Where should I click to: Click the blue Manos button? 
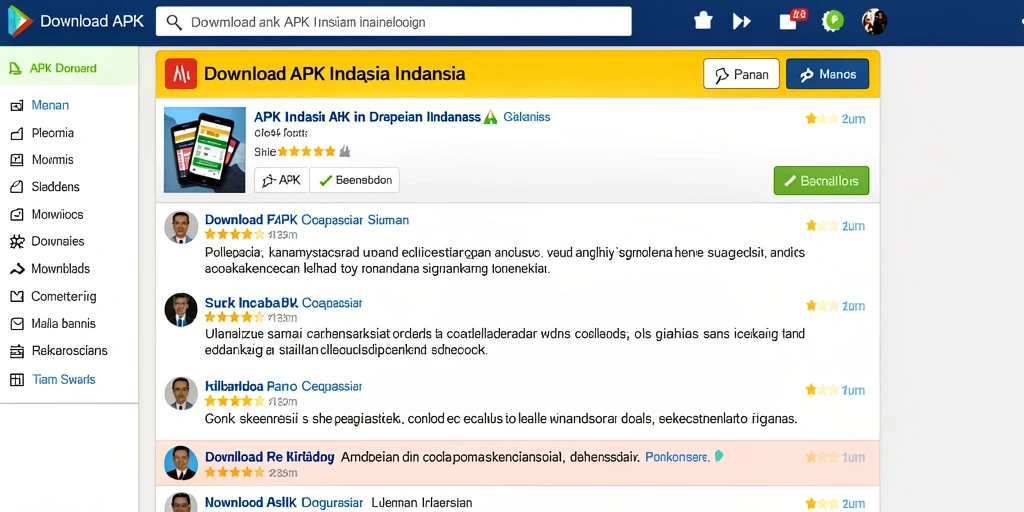[x=827, y=74]
